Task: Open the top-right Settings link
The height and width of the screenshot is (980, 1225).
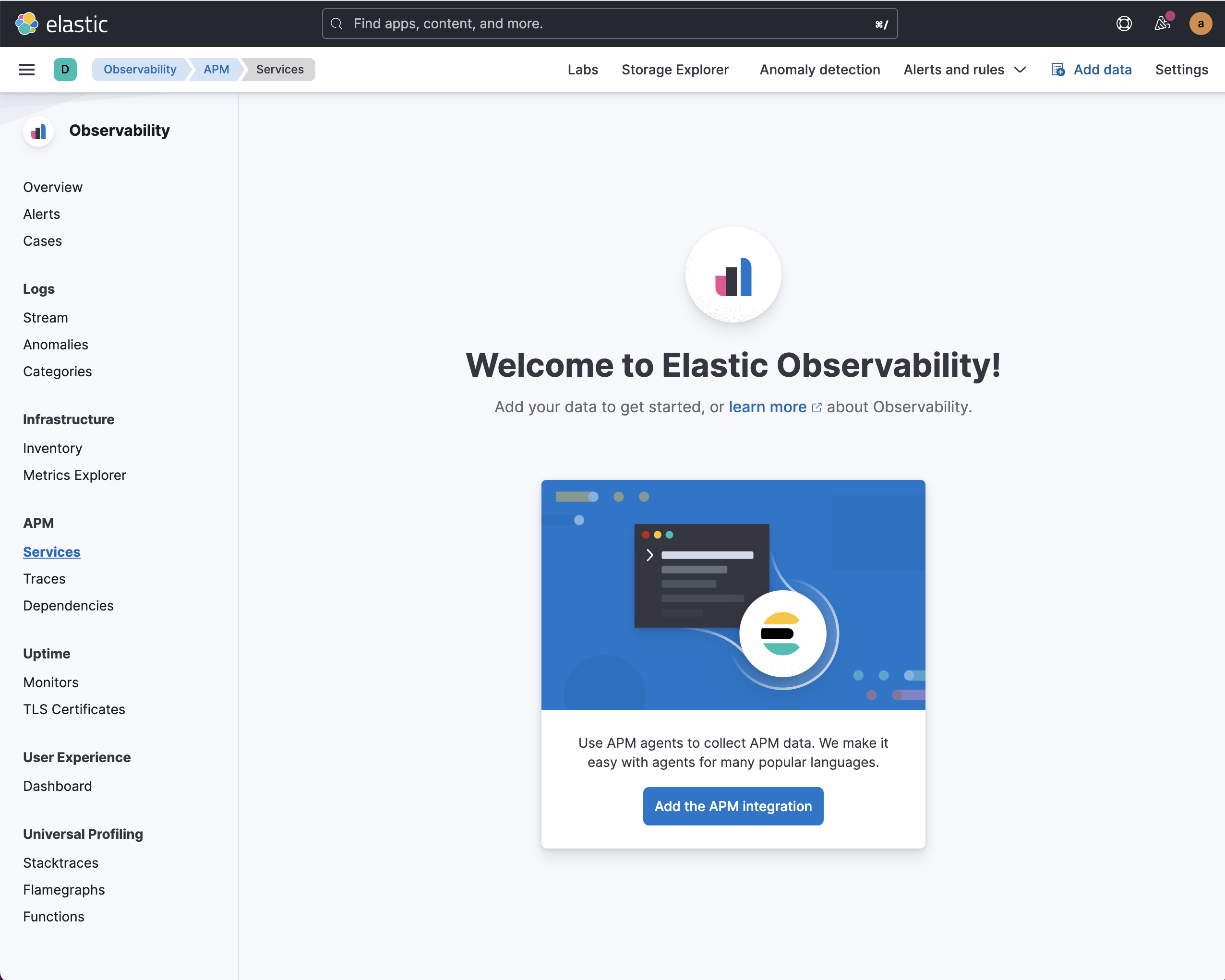Action: [x=1181, y=69]
